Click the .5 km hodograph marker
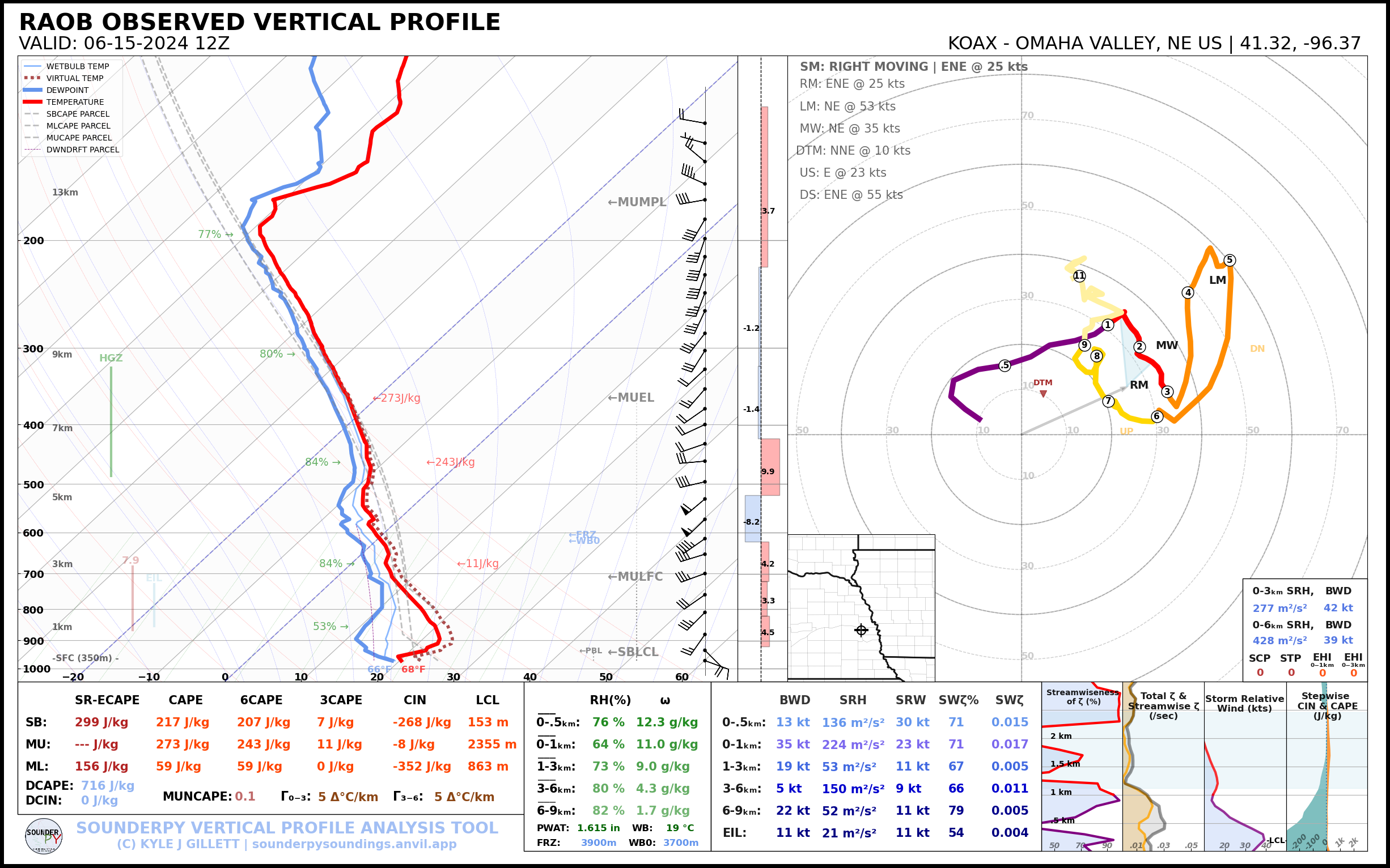1390x868 pixels. click(1004, 365)
